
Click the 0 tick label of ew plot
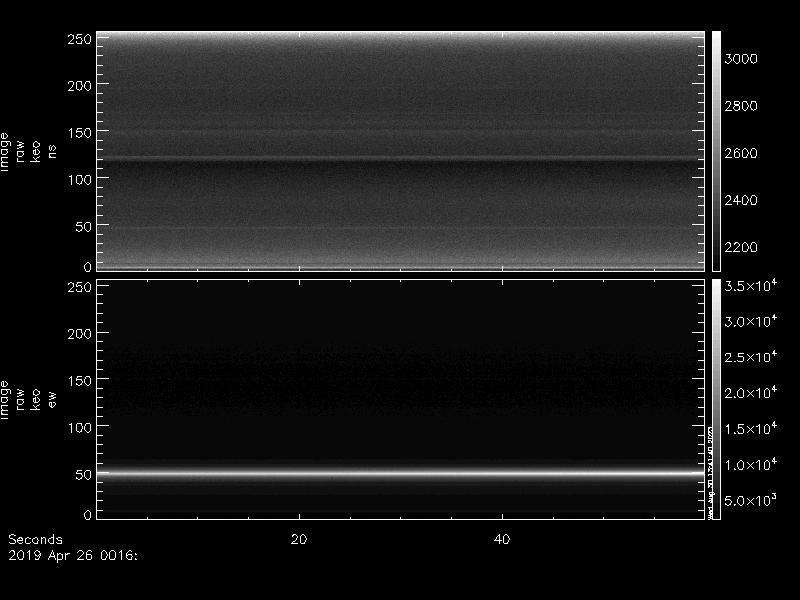click(x=88, y=514)
